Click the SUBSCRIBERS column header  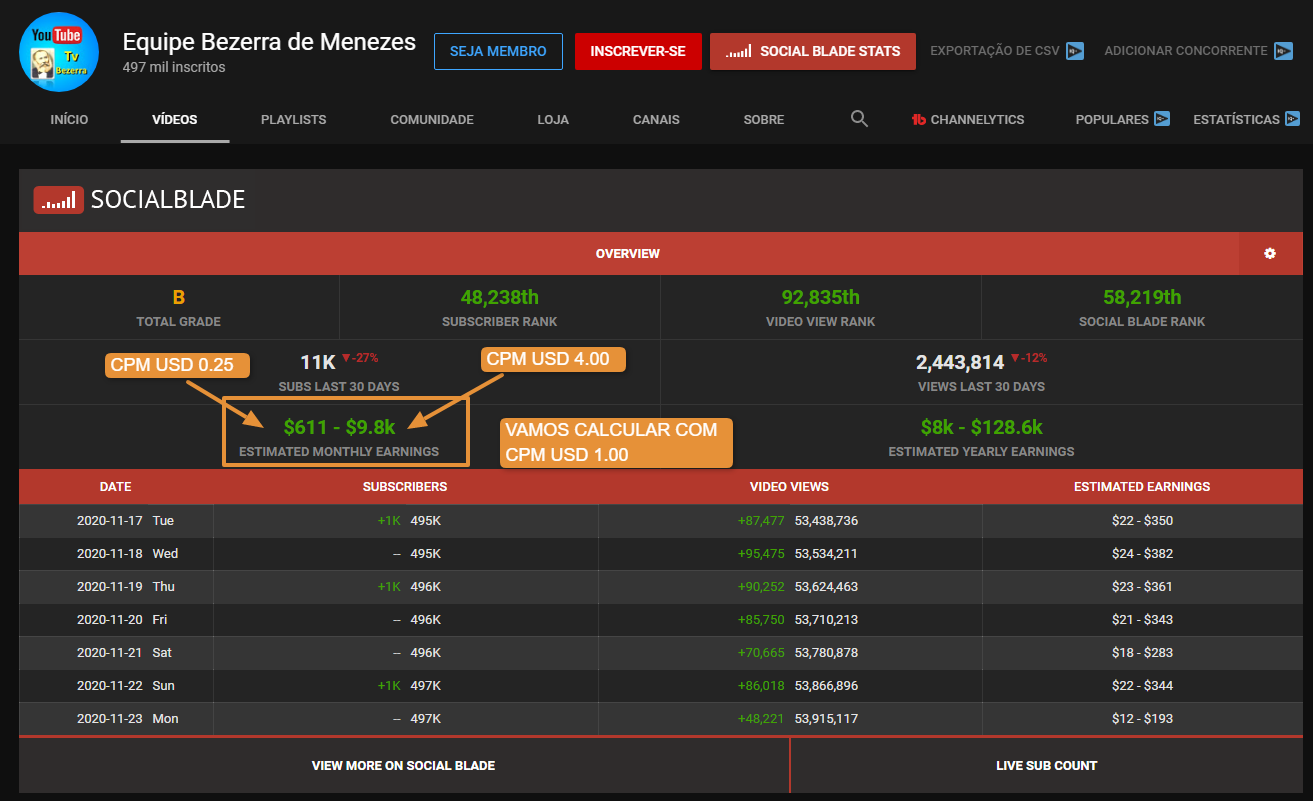coord(405,487)
